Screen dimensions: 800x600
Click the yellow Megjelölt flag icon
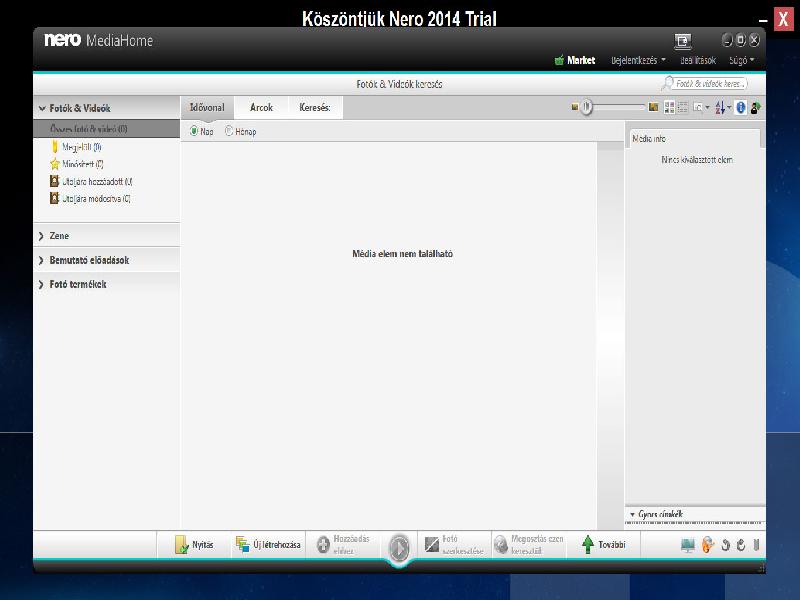(x=55, y=147)
